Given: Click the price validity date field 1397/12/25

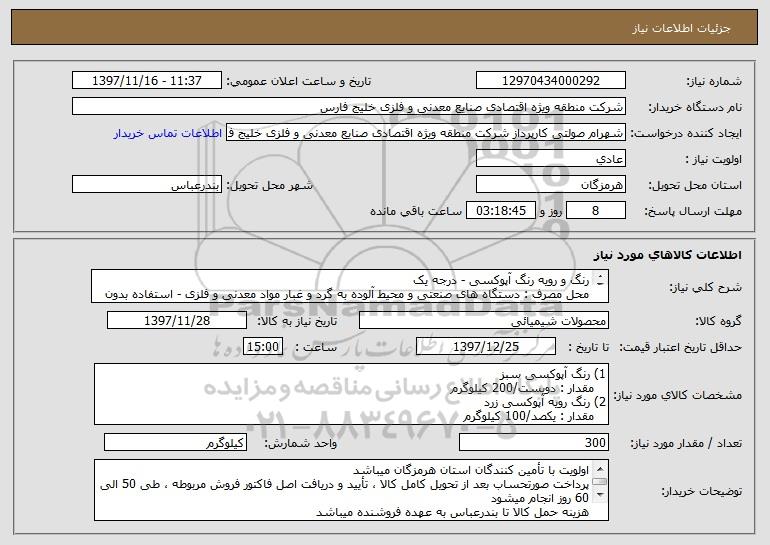Looking at the screenshot, I should (486, 347).
